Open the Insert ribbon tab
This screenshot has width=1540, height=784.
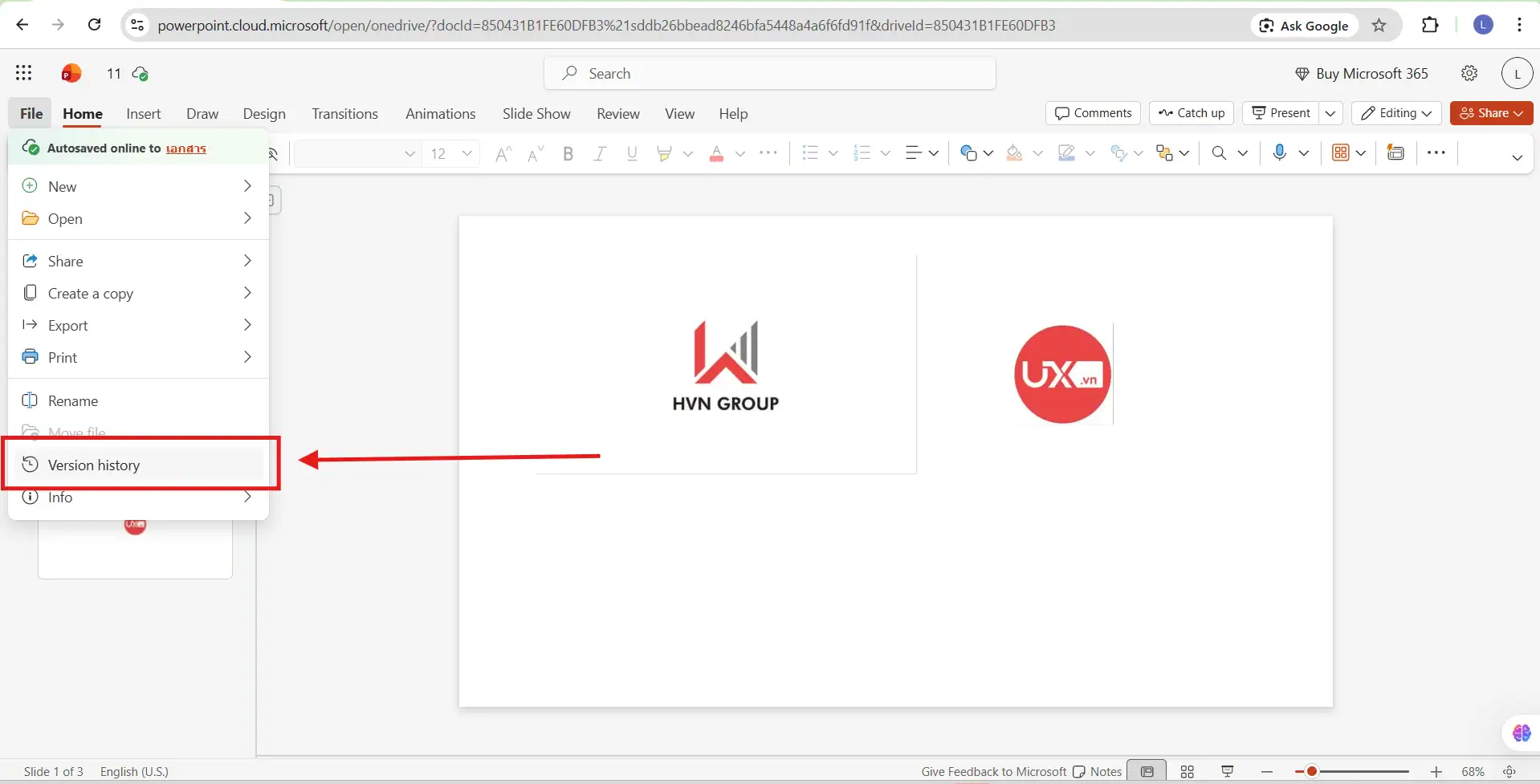143,114
